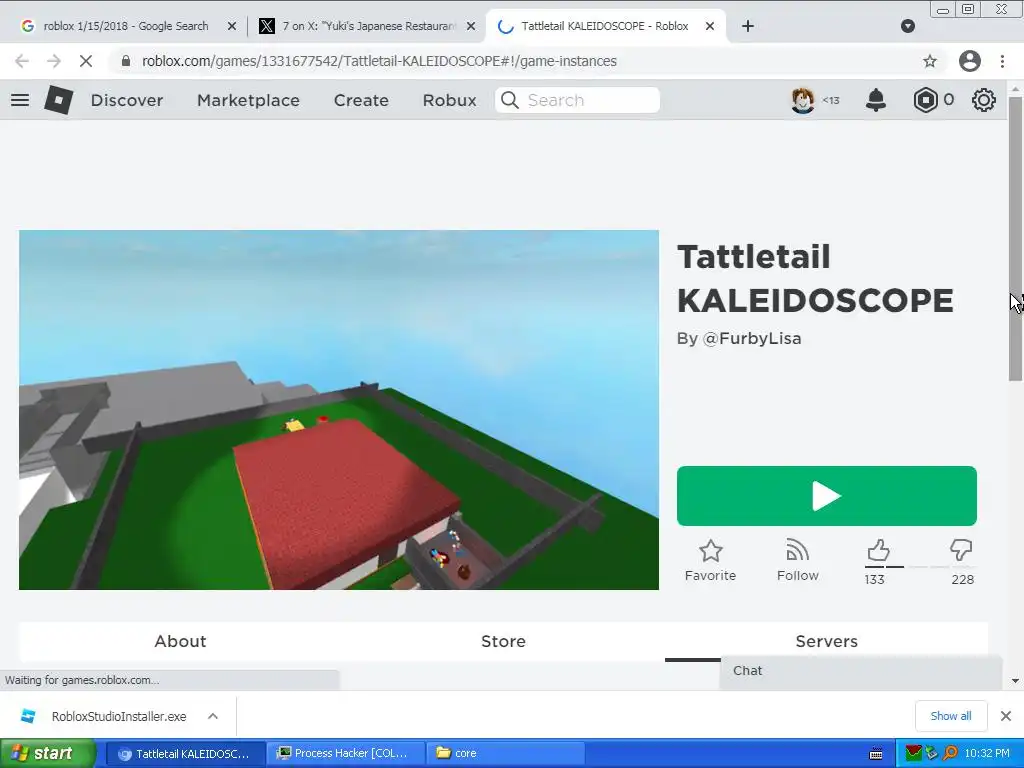The width and height of the screenshot is (1024, 768).
Task: Click the like/dislike vote ratio bar
Action: coord(920,567)
